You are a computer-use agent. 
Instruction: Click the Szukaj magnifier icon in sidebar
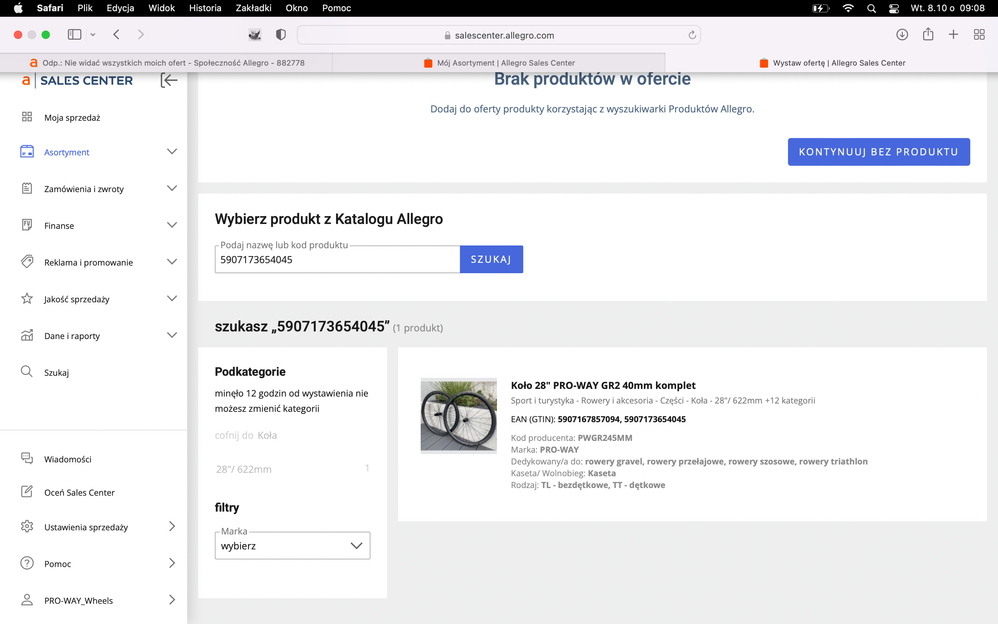27,372
